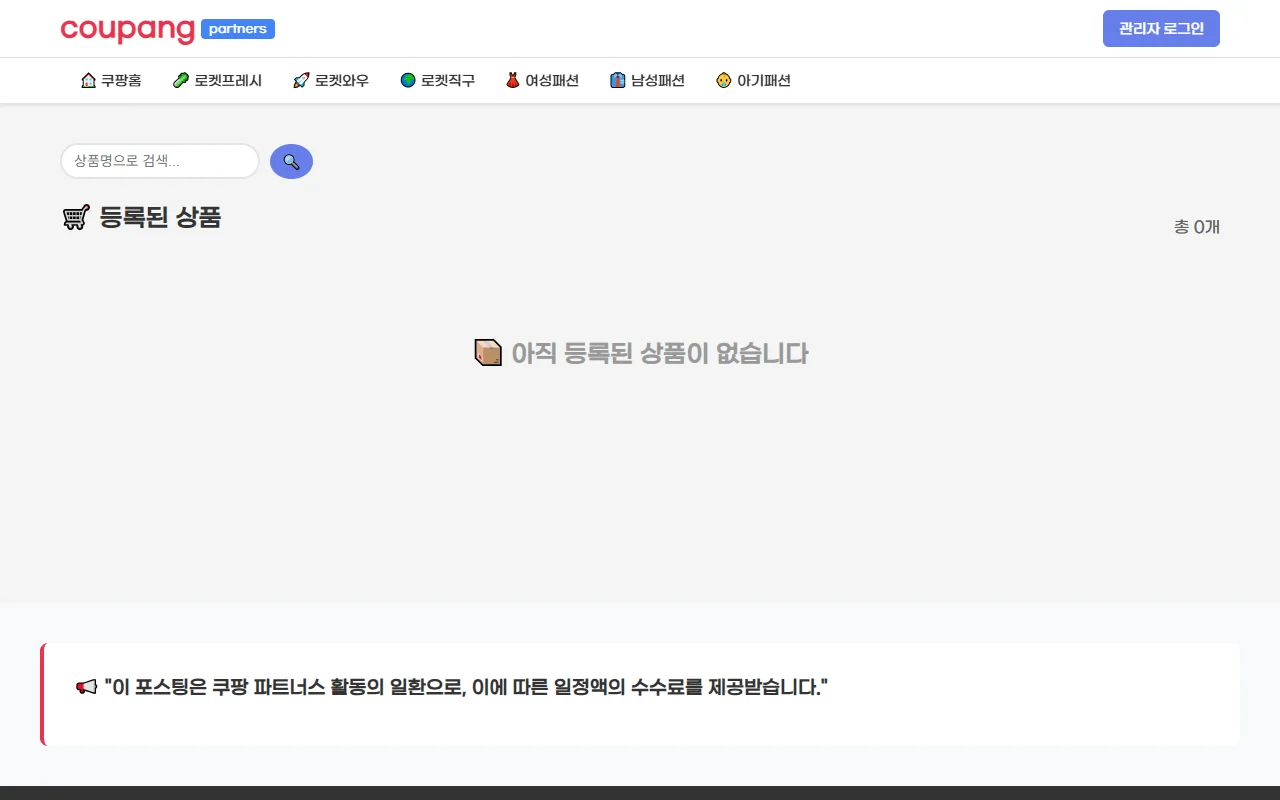Click the magnifying glass search button

click(291, 161)
